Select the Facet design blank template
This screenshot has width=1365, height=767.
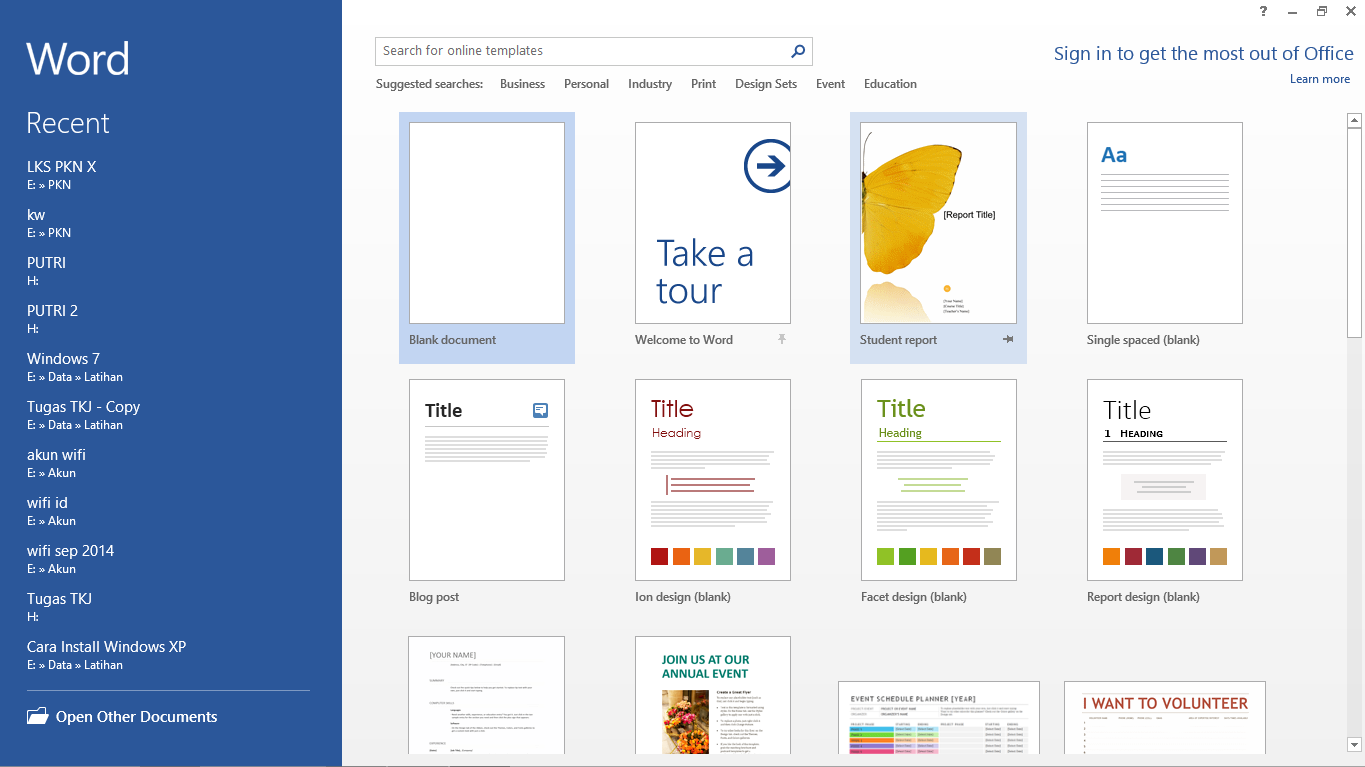pyautogui.click(x=938, y=480)
